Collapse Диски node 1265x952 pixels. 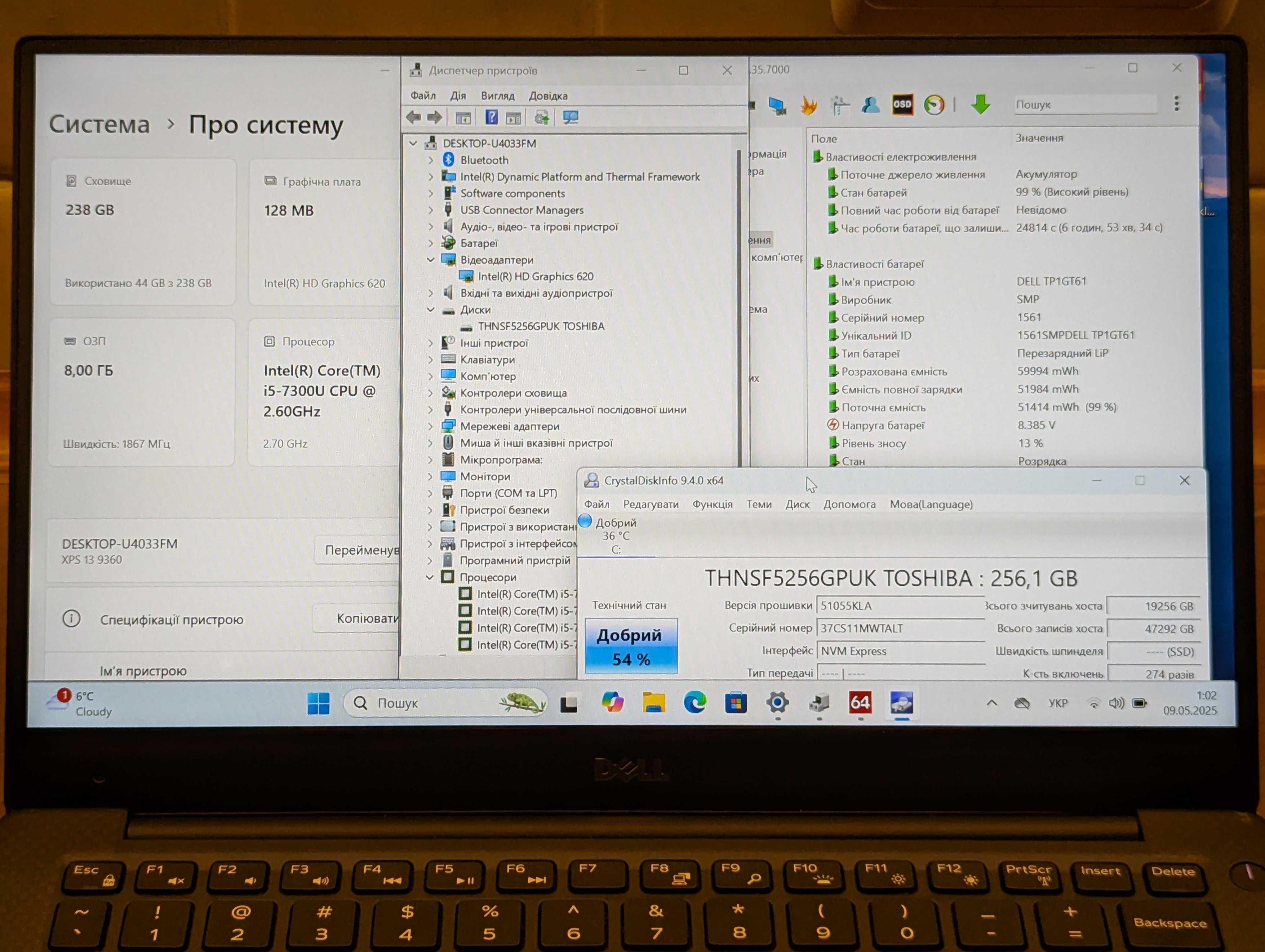[x=431, y=310]
